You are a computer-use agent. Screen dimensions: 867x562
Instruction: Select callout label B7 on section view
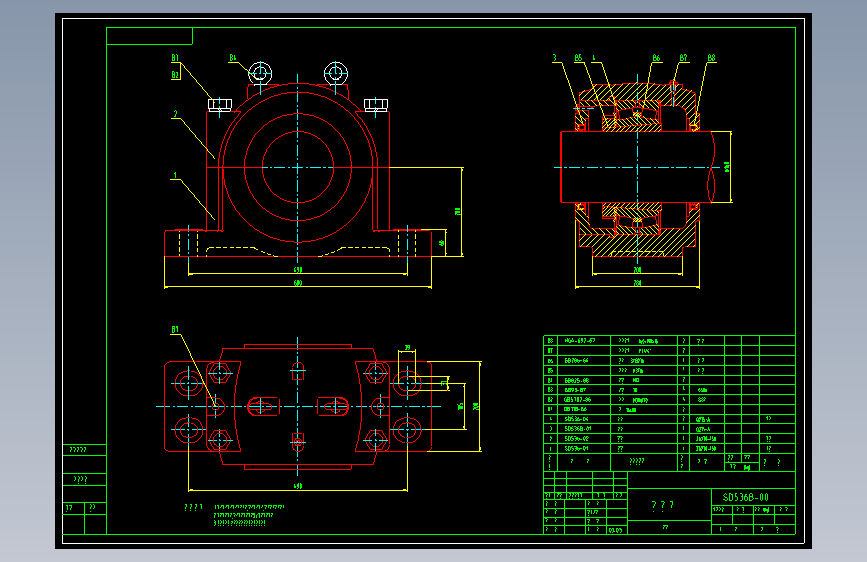coord(683,58)
